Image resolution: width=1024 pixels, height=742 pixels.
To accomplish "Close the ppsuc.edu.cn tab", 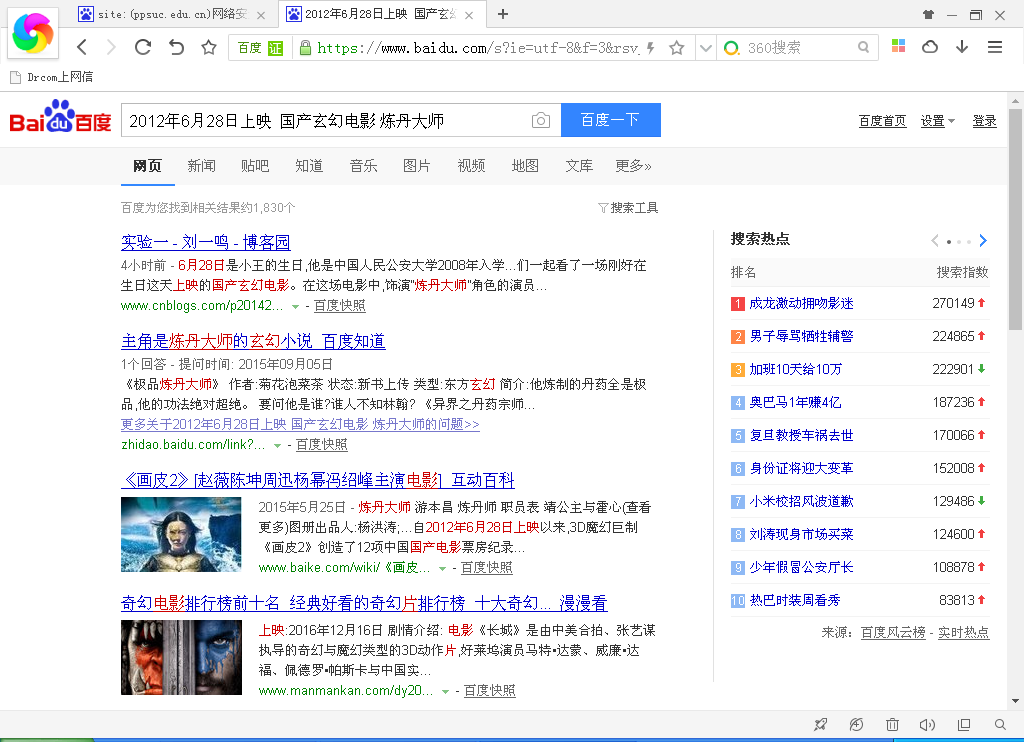I will click(x=261, y=14).
